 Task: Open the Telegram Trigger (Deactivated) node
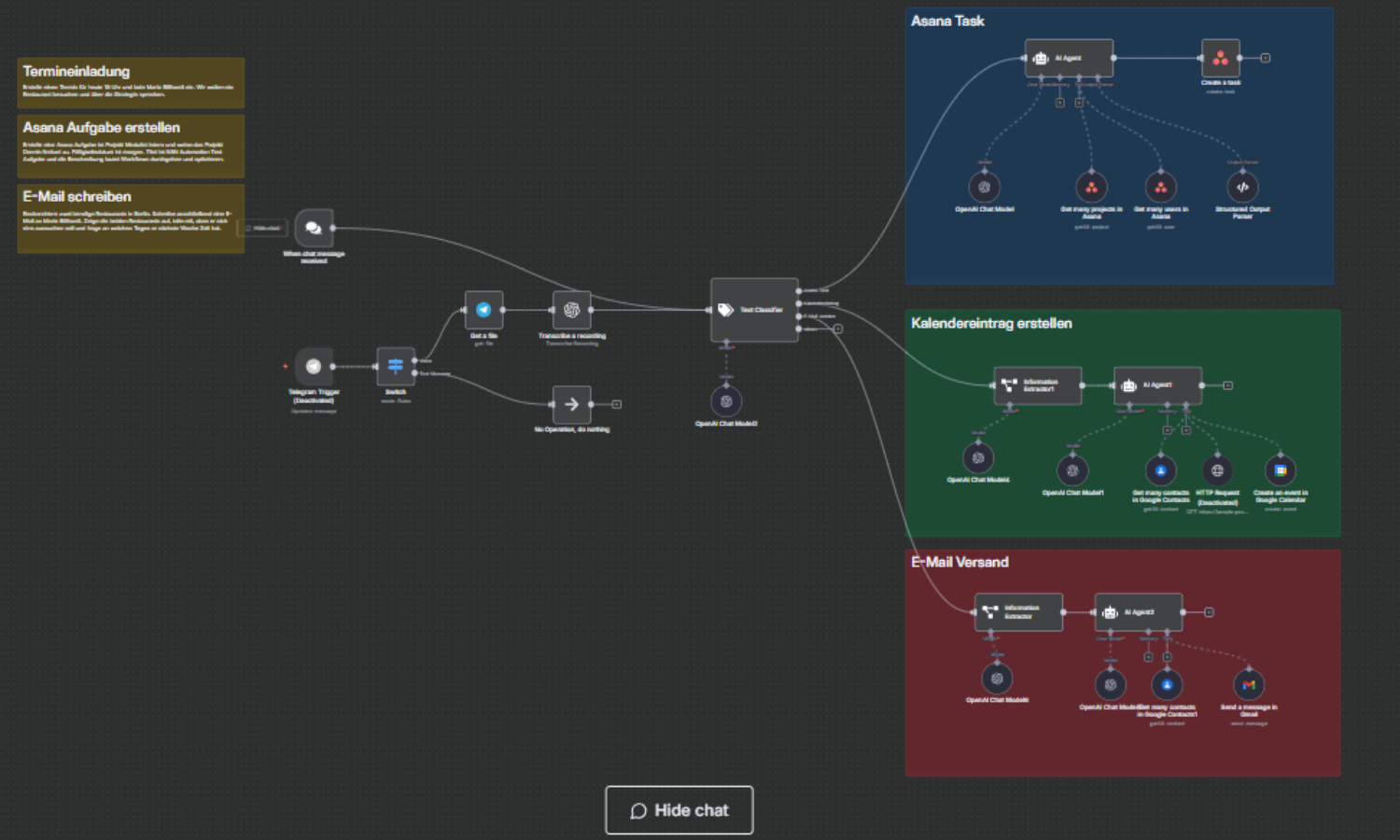pyautogui.click(x=314, y=367)
